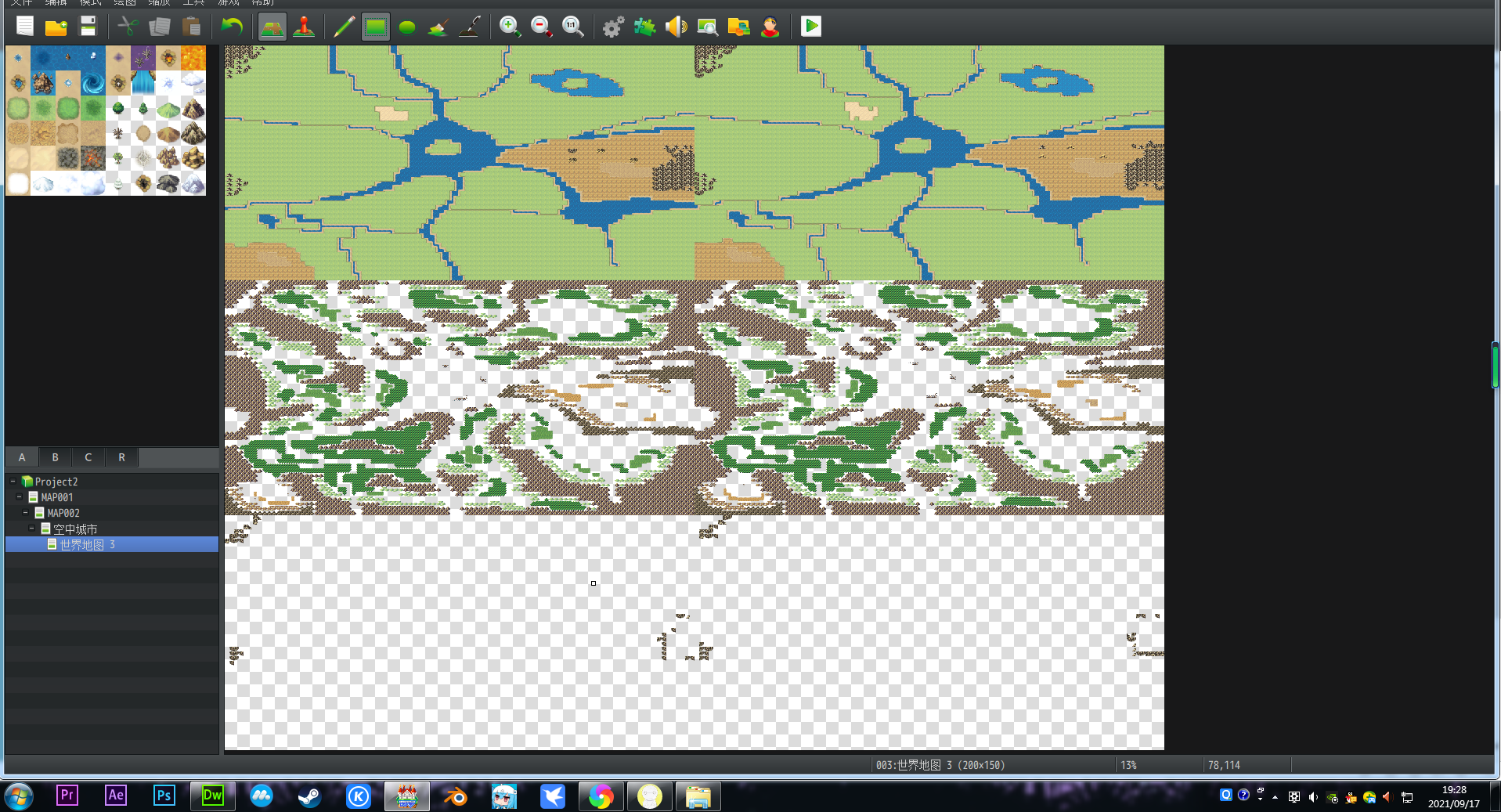Screen dimensions: 1501x812
Task: Select the Ellipse drawing tool
Action: [x=407, y=27]
